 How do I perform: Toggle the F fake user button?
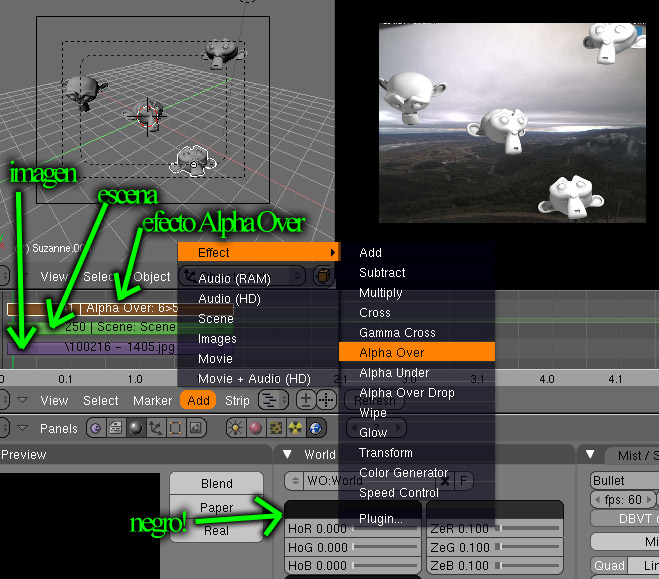(x=463, y=481)
